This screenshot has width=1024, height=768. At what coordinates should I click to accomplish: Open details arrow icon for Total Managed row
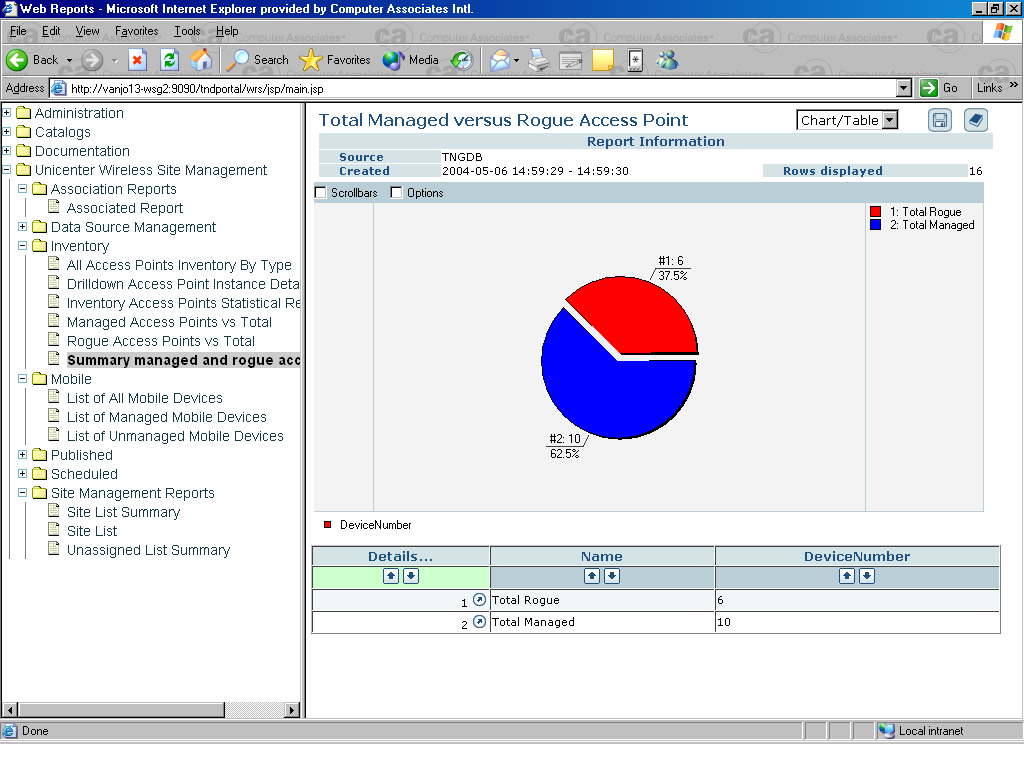coord(479,622)
